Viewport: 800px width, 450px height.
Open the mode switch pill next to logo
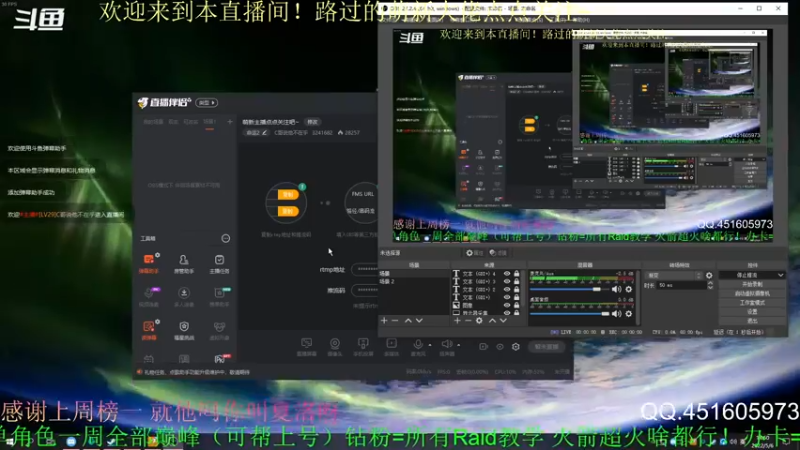(207, 103)
